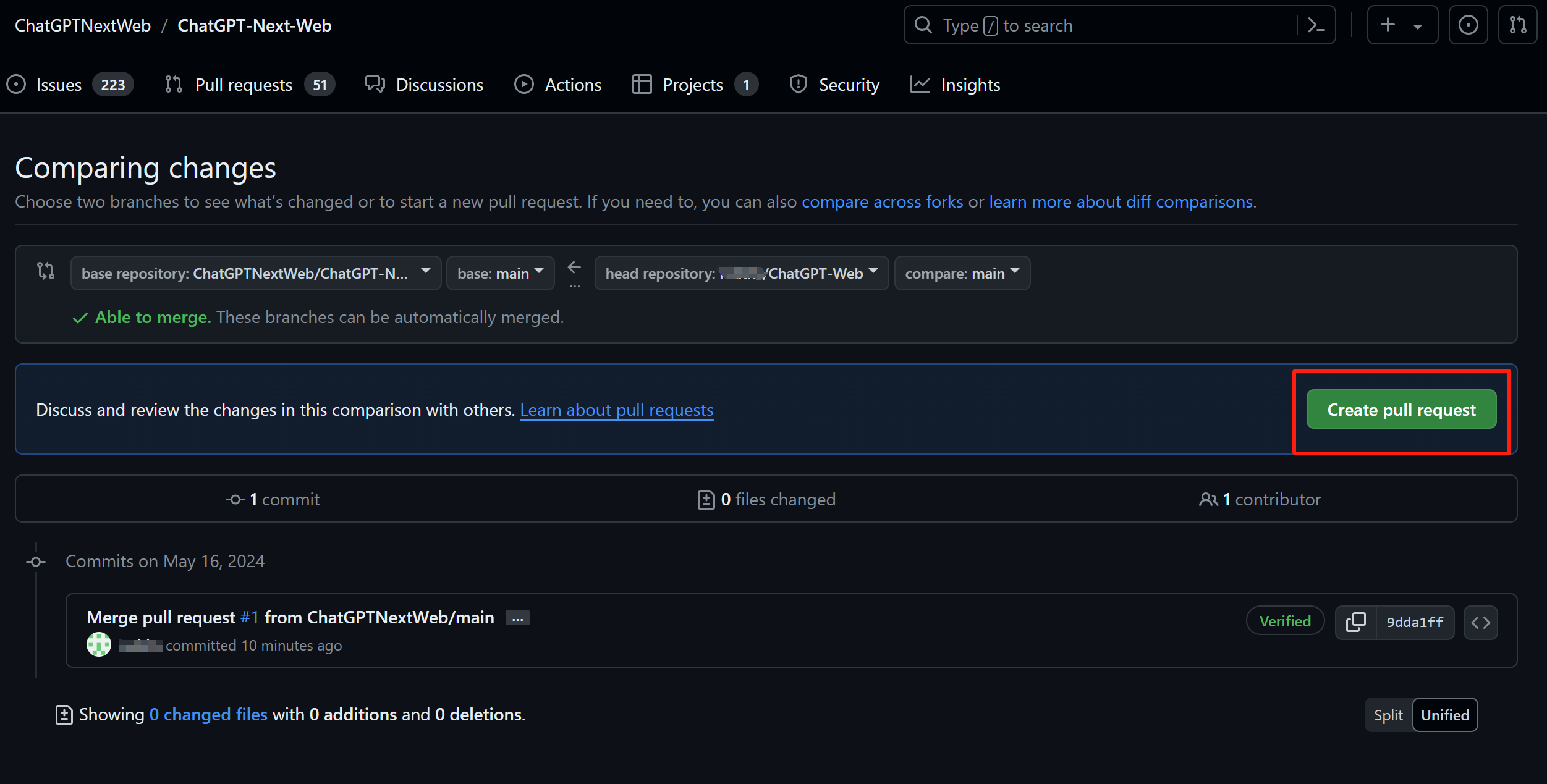This screenshot has height=784, width=1547.
Task: Select the 1 contributor tab
Action: tap(1260, 499)
